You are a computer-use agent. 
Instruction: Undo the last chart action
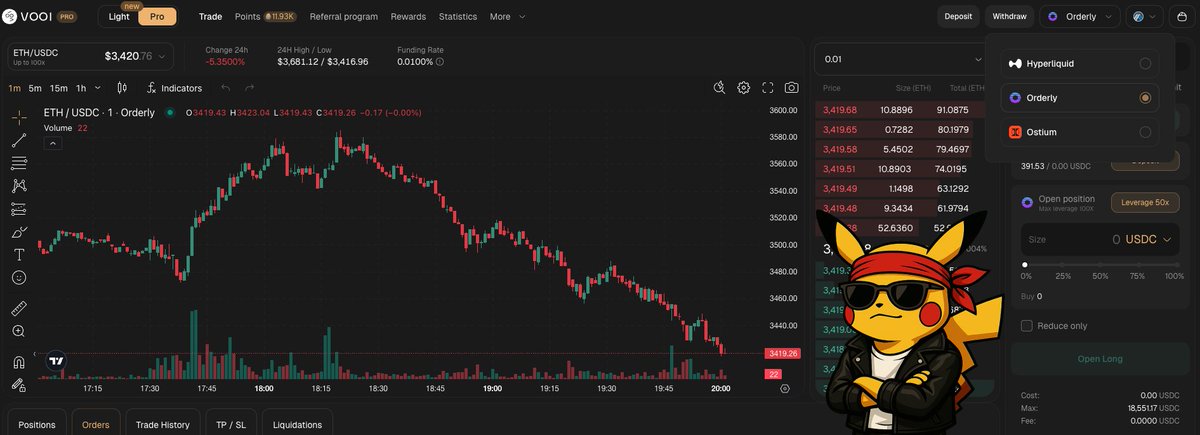(226, 88)
